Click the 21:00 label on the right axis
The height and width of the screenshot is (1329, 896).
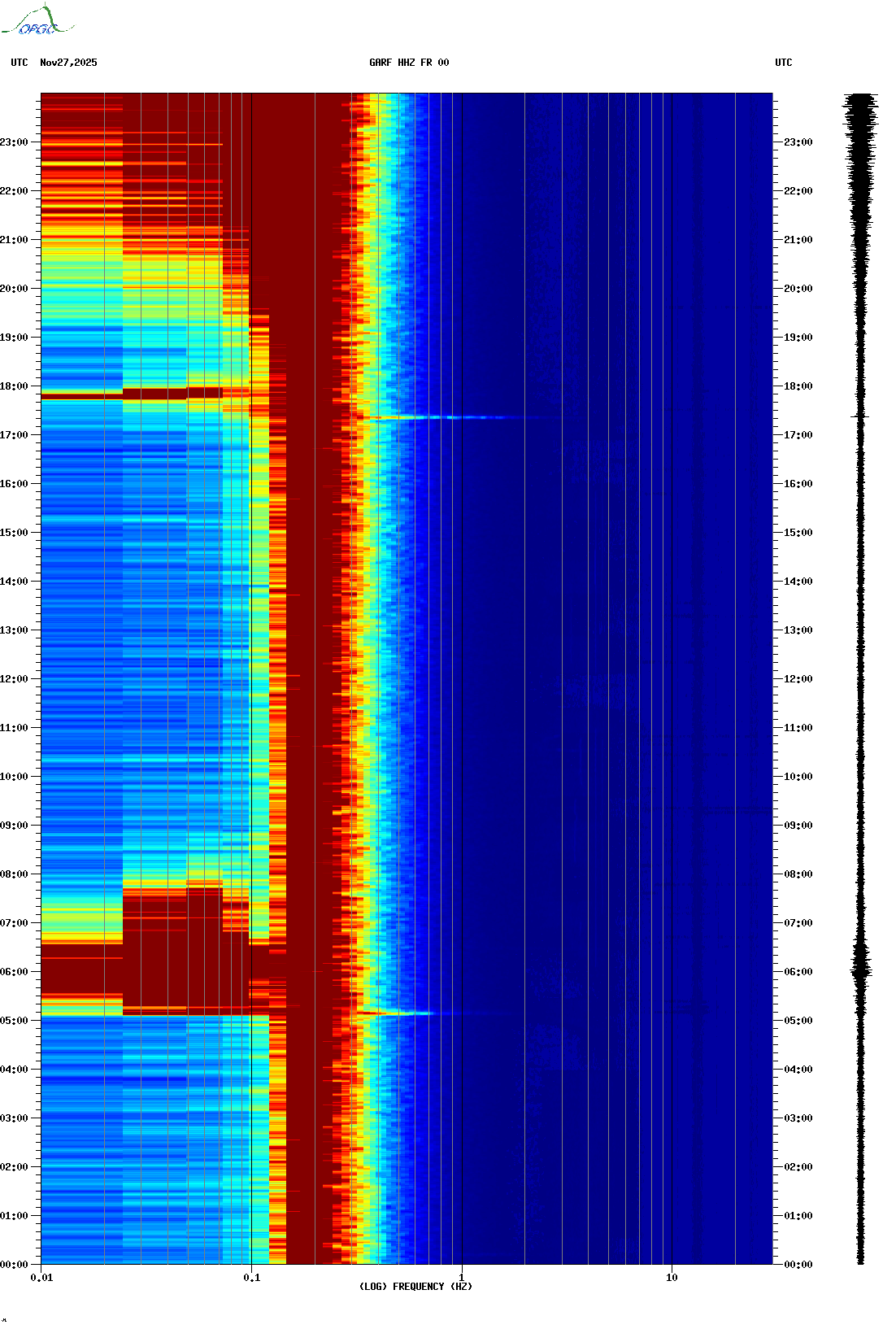(798, 240)
